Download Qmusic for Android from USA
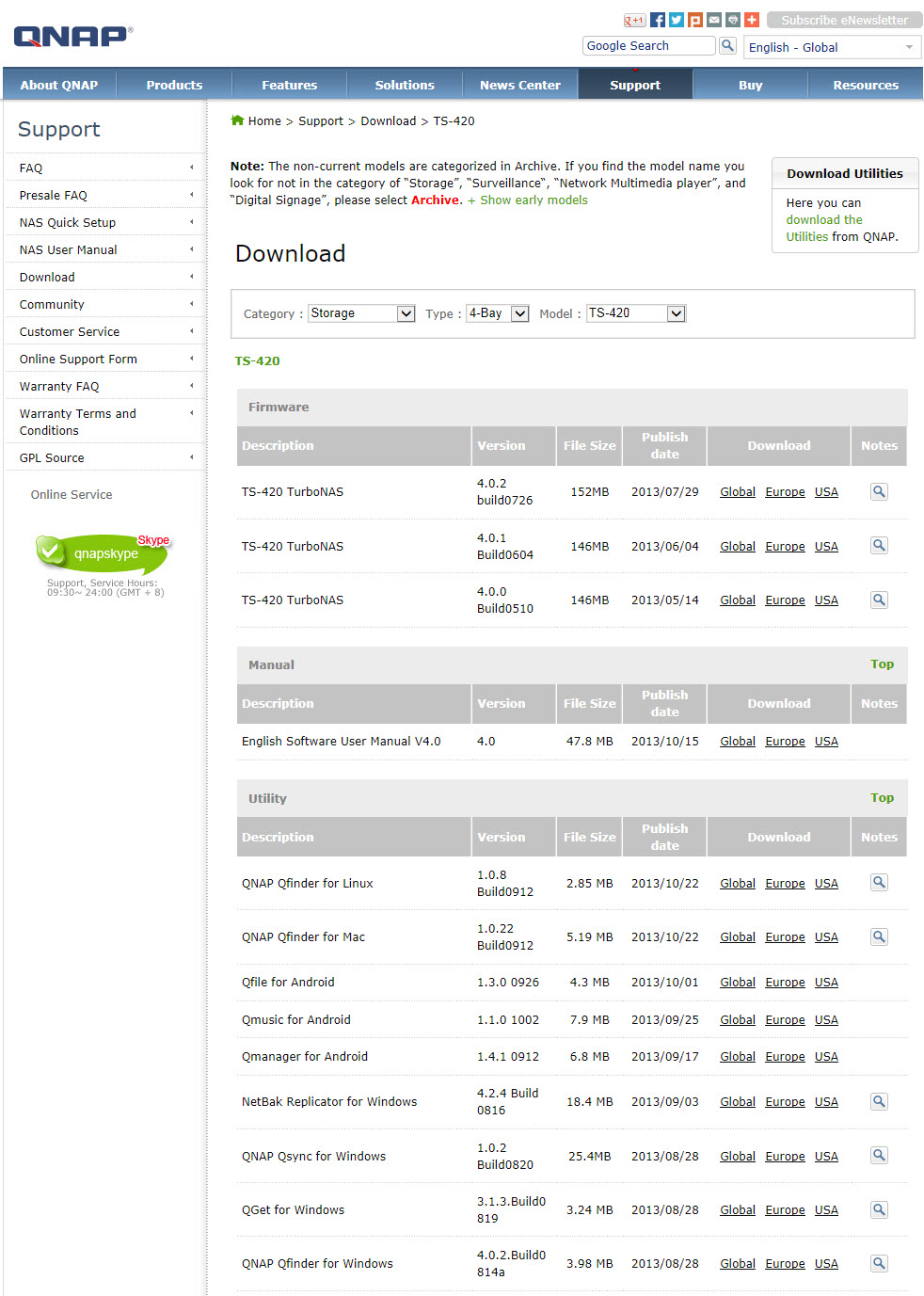The image size is (924, 1296). click(826, 1020)
